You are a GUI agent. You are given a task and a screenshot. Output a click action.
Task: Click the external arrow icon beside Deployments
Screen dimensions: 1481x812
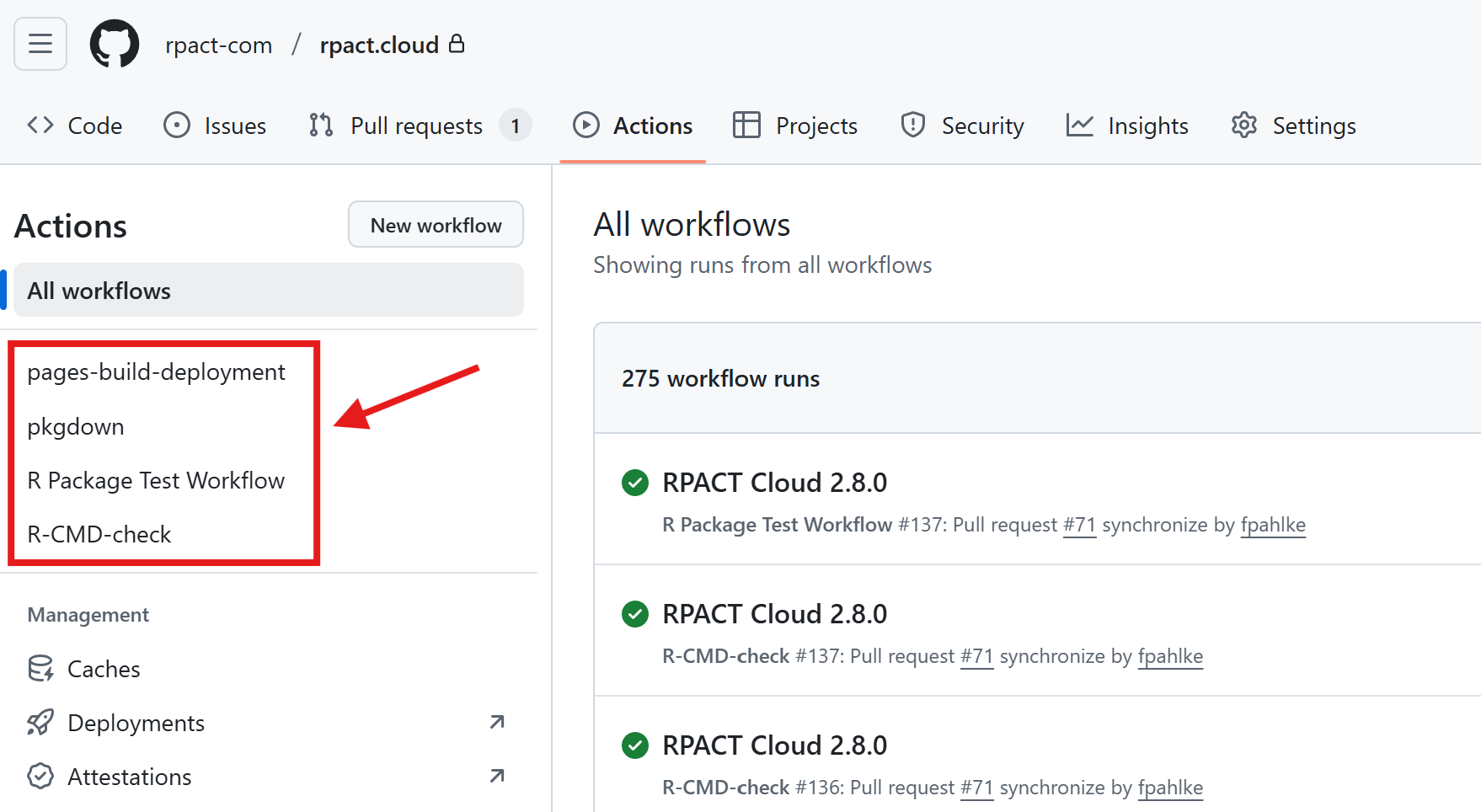coord(497,722)
